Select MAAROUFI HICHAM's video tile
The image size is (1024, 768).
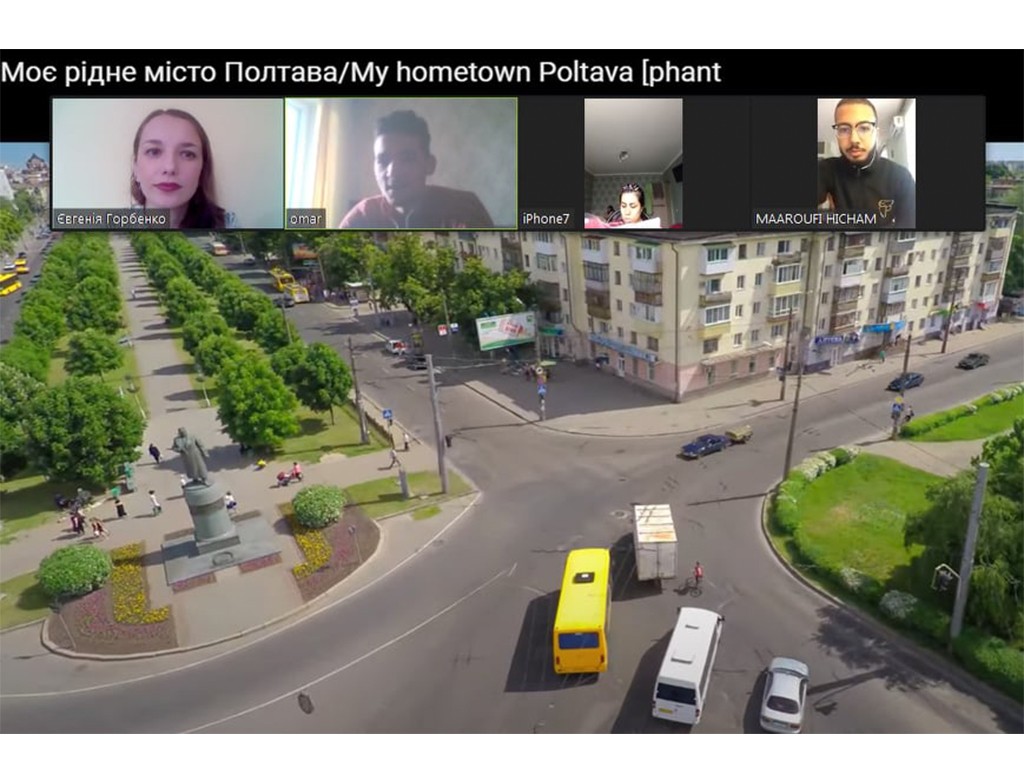click(x=866, y=160)
